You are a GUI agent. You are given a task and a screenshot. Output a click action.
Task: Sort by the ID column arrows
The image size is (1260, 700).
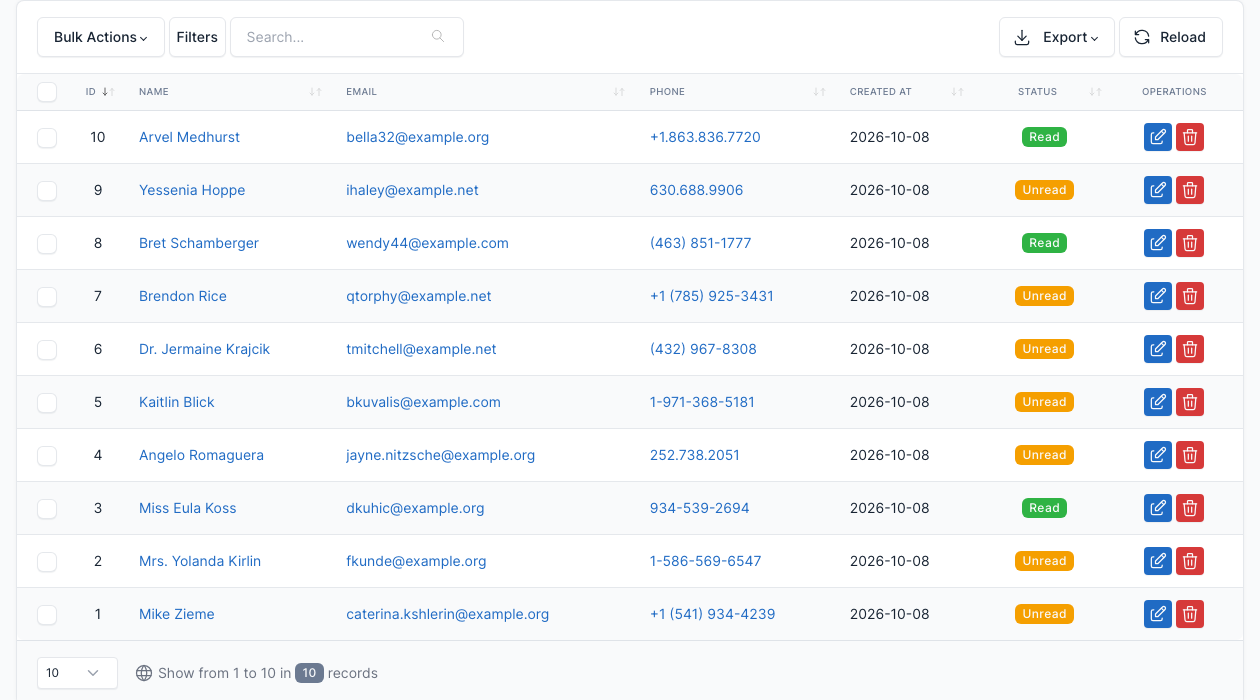108,92
